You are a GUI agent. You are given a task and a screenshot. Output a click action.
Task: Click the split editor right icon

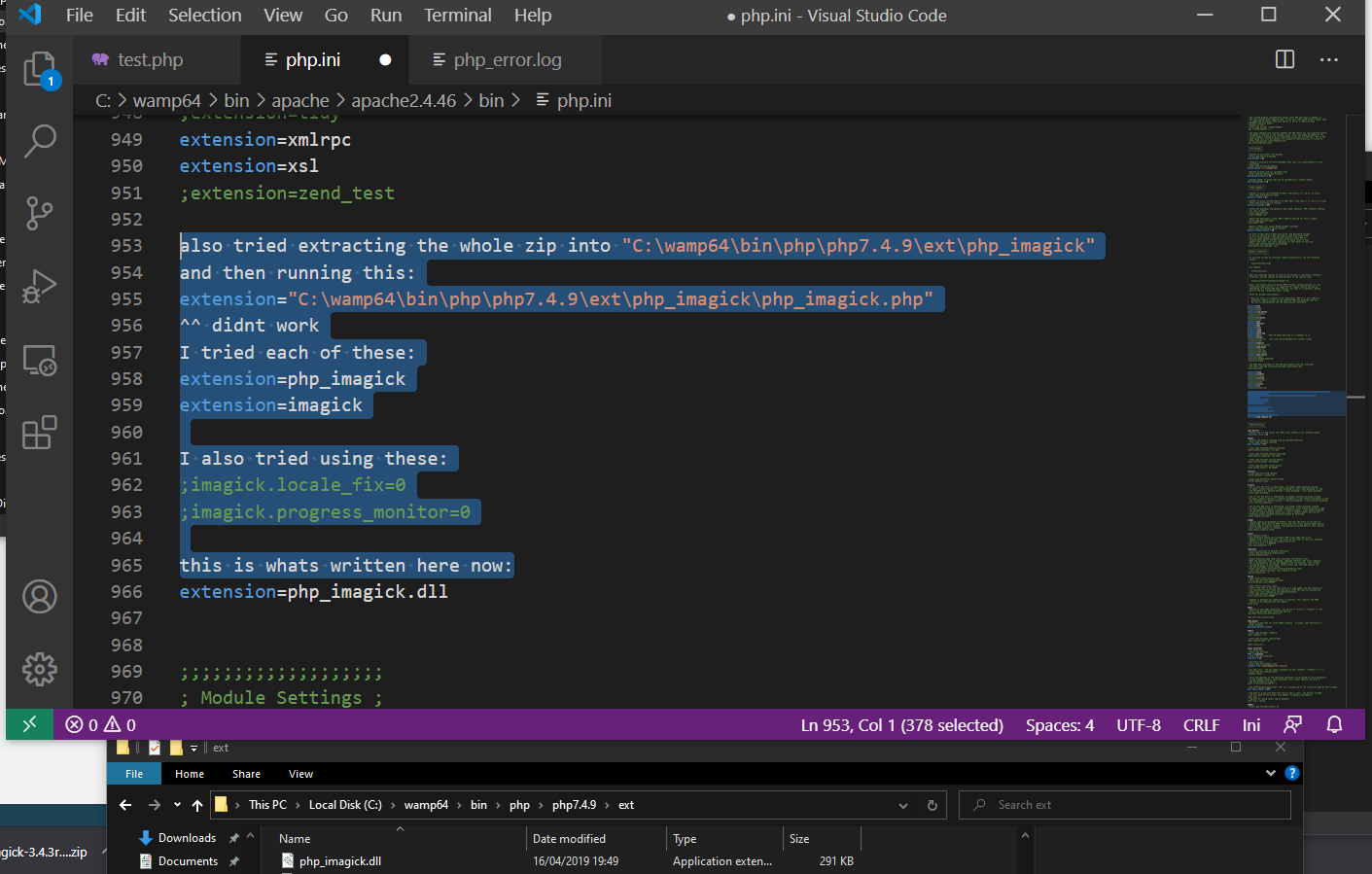[1284, 59]
